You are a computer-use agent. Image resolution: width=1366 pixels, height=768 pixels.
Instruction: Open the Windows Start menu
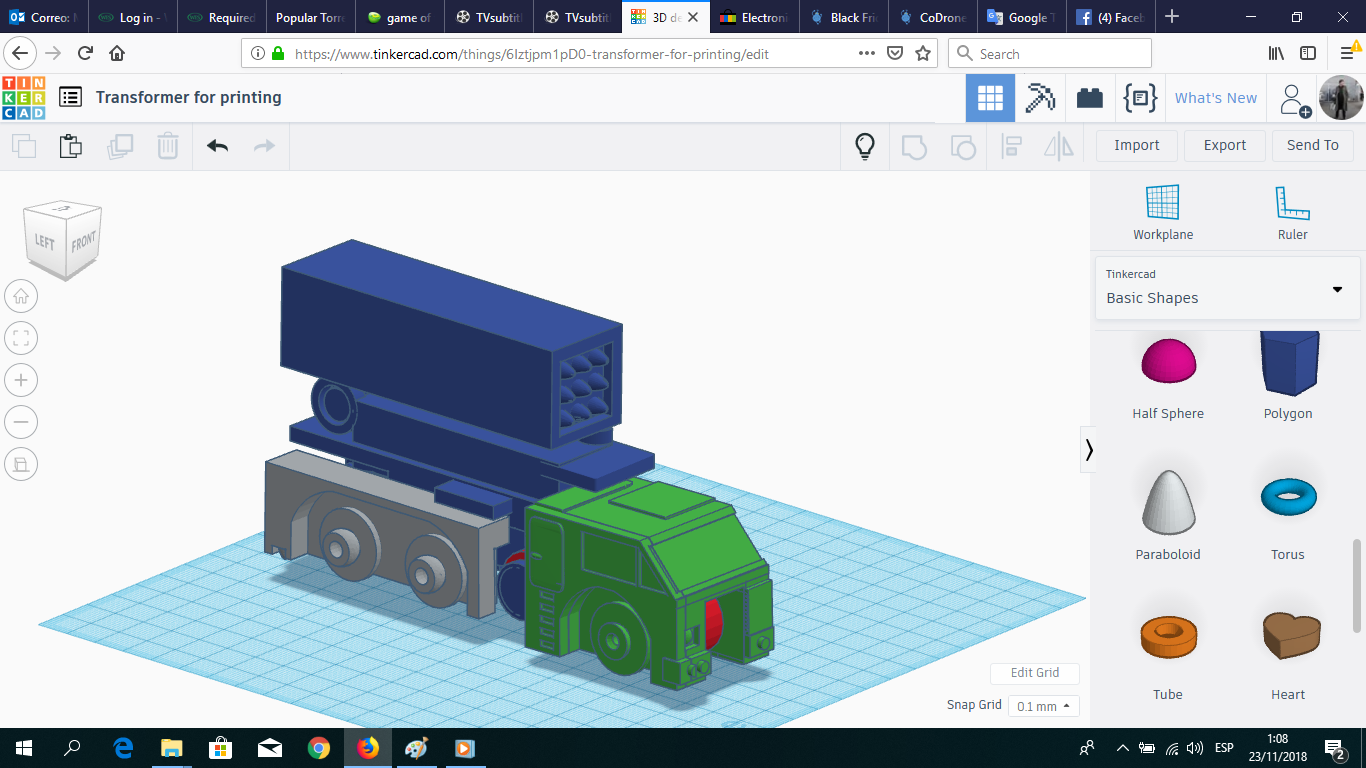click(24, 748)
